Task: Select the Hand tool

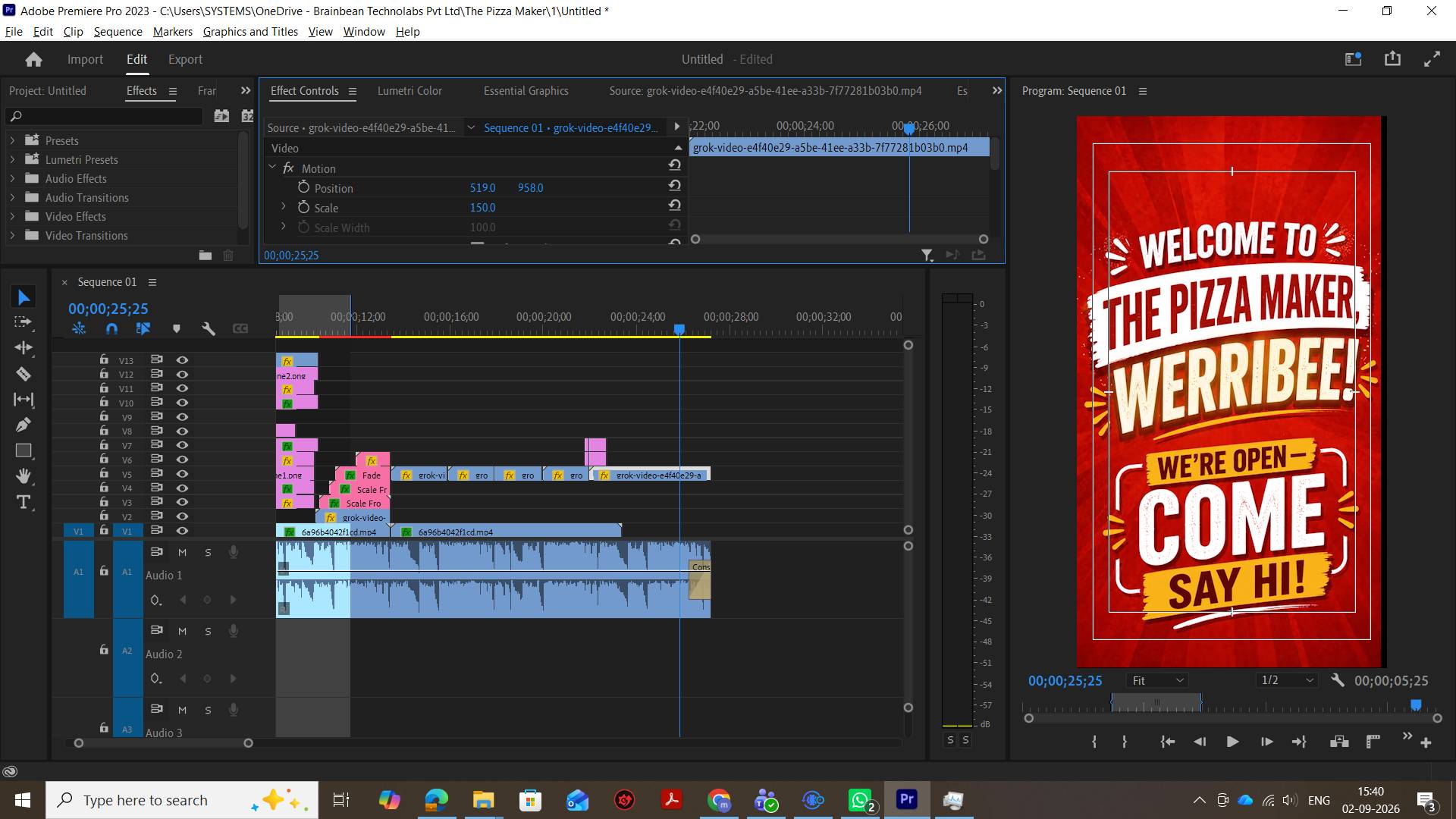Action: [24, 476]
